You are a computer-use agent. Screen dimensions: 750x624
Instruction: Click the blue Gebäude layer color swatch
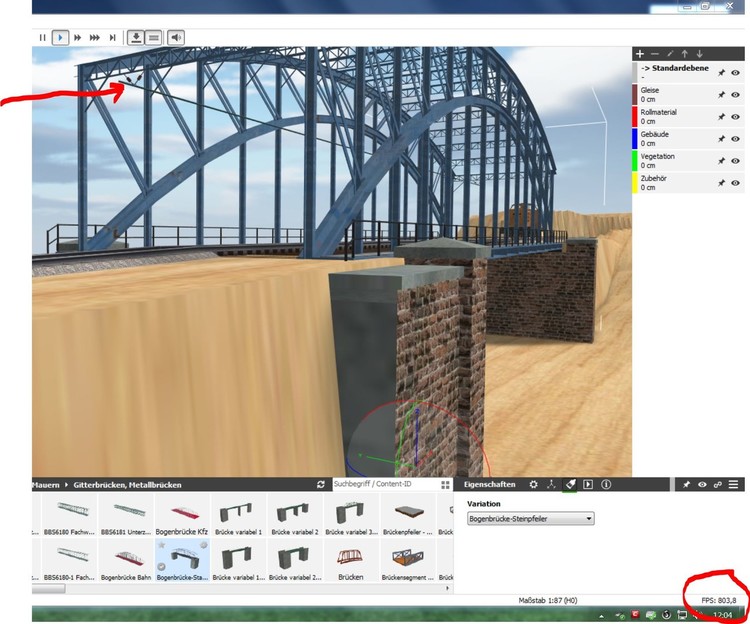(635, 139)
